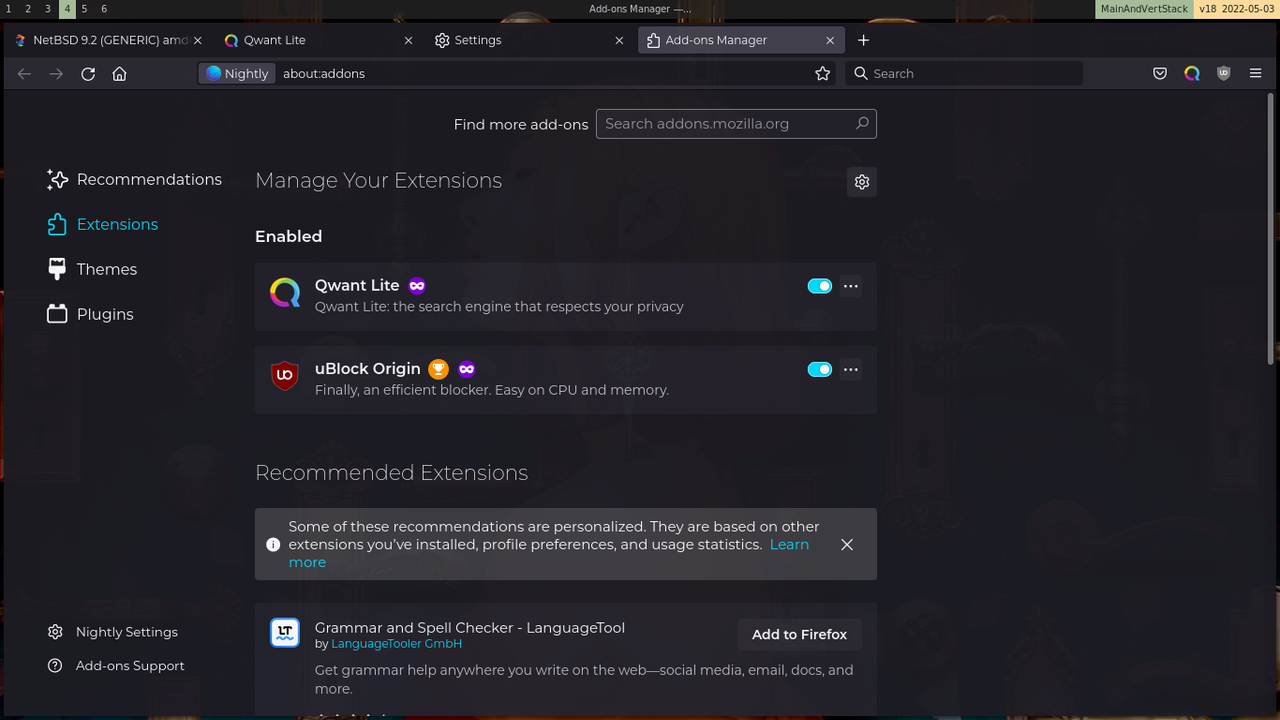The height and width of the screenshot is (720, 1280).
Task: Click the Nightly identity badge in URL bar
Action: click(237, 73)
